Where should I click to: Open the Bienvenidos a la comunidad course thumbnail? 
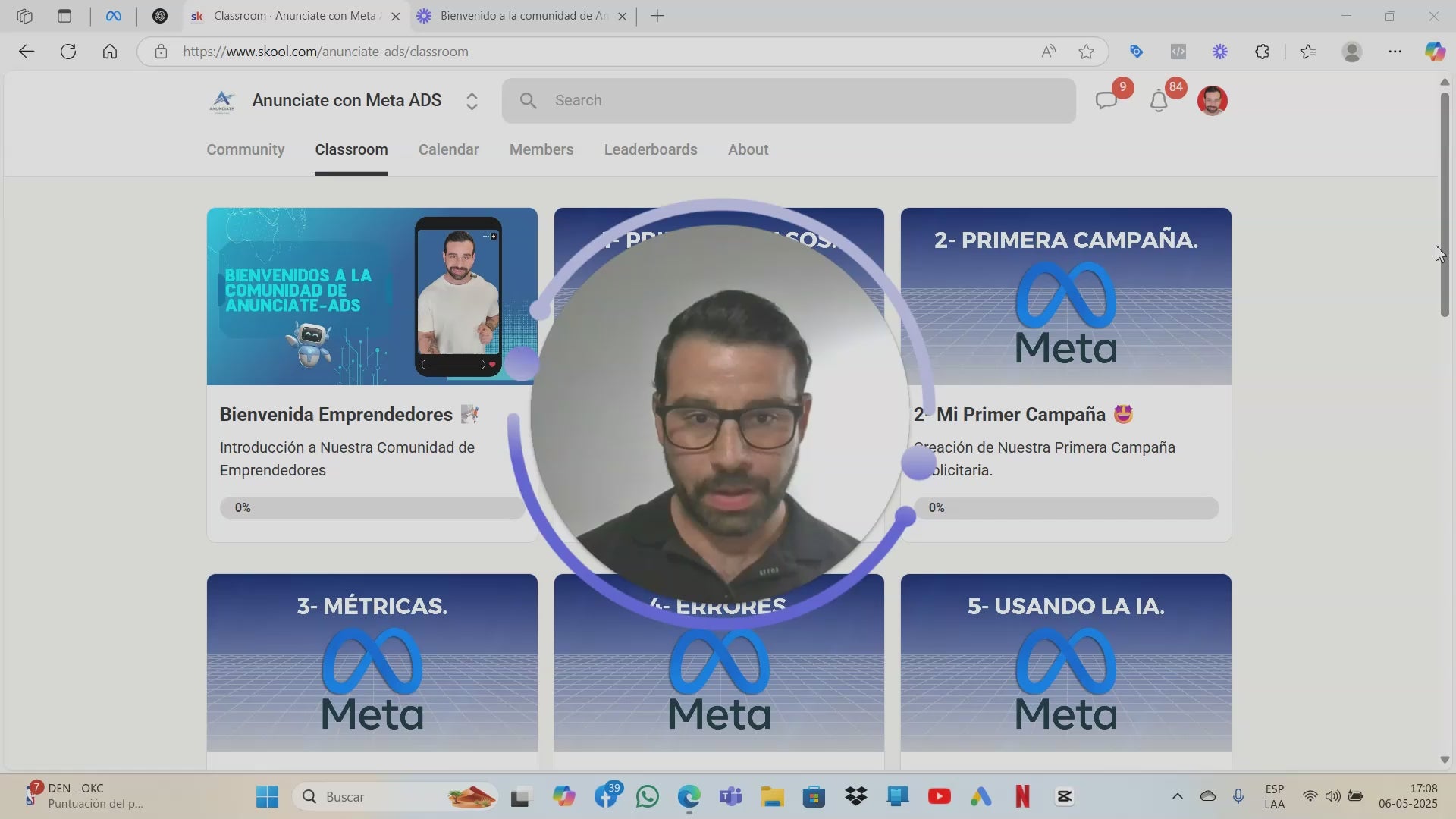(372, 297)
